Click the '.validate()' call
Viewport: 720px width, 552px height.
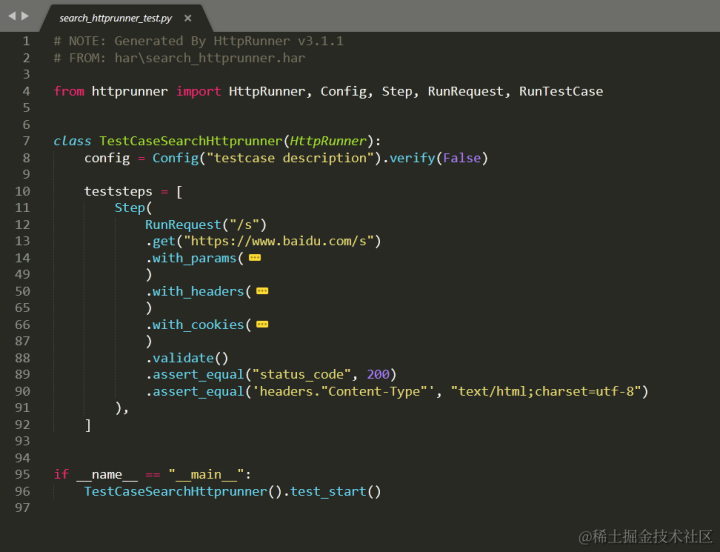point(187,358)
